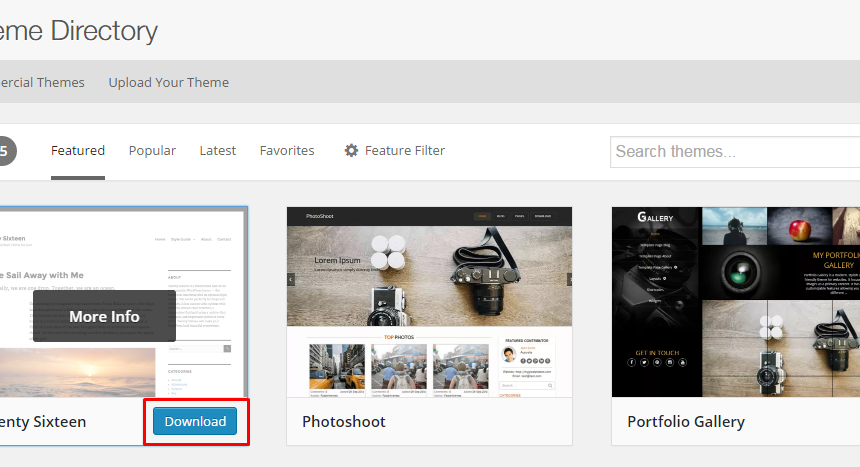Click the Photoshoot theme title
The image size is (860, 467).
(x=344, y=421)
